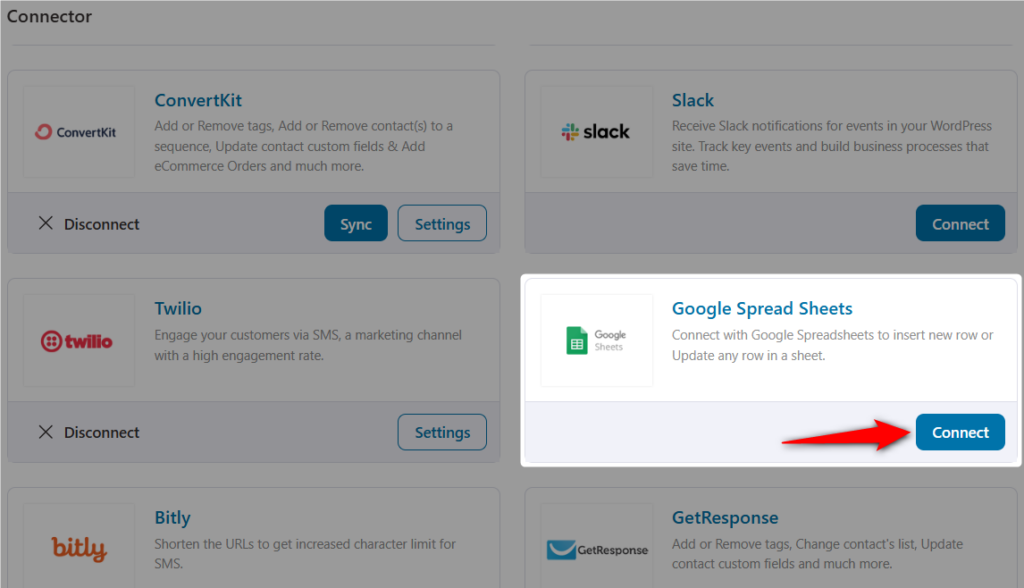Connect Google Spread Sheets
The image size is (1024, 588).
(x=959, y=432)
